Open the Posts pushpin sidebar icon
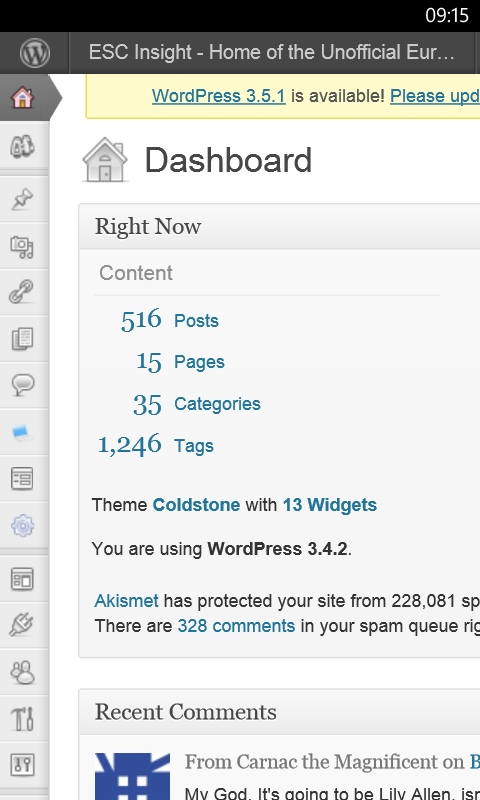The image size is (480, 800). [23, 199]
